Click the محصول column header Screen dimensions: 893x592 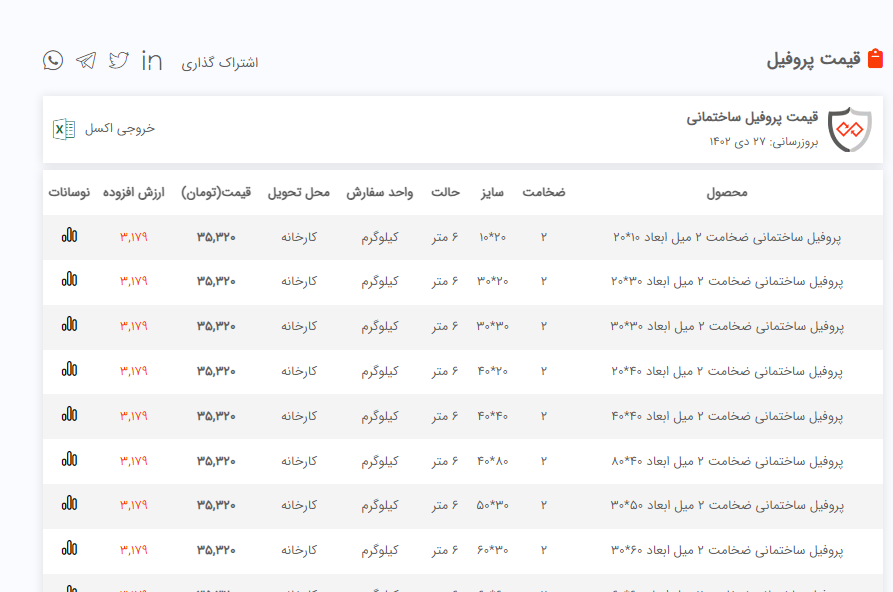(726, 192)
